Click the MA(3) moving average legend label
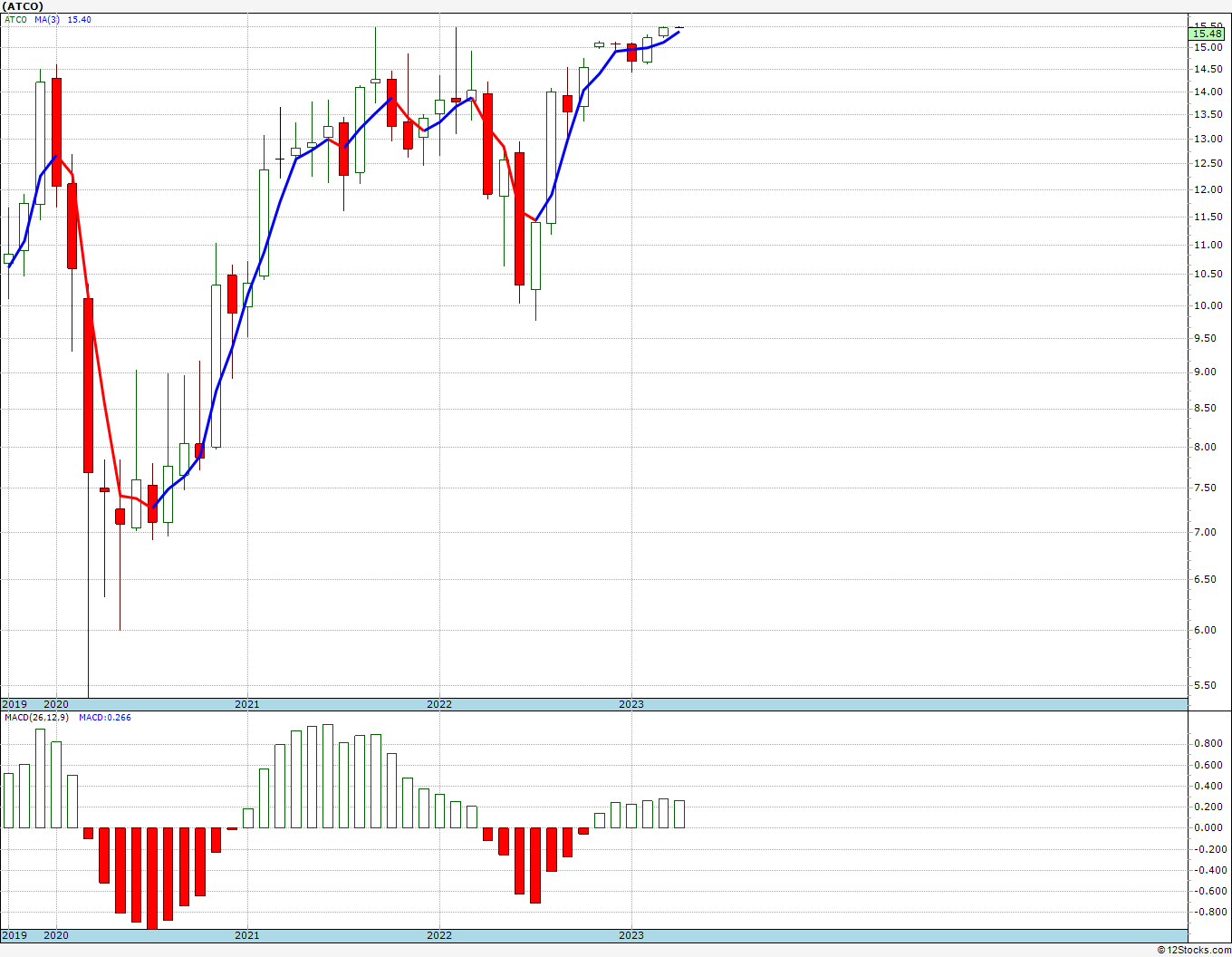The image size is (1232, 957). click(x=45, y=19)
